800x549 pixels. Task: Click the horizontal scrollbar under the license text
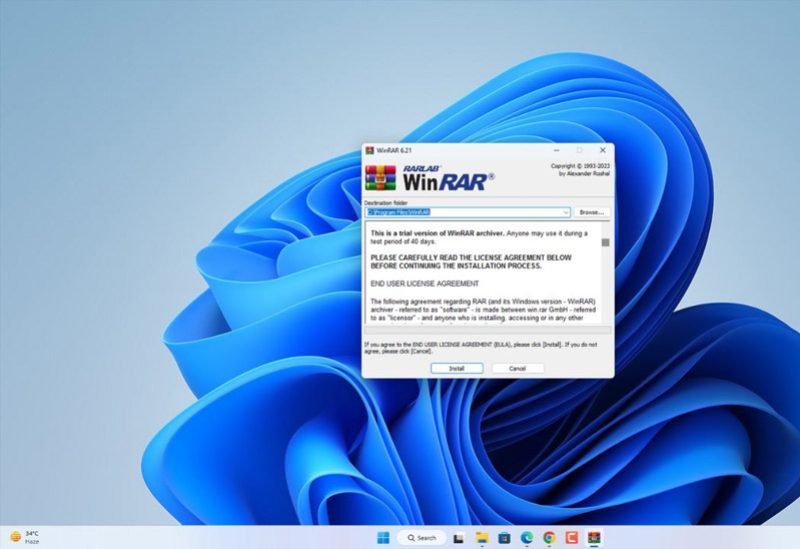point(487,330)
